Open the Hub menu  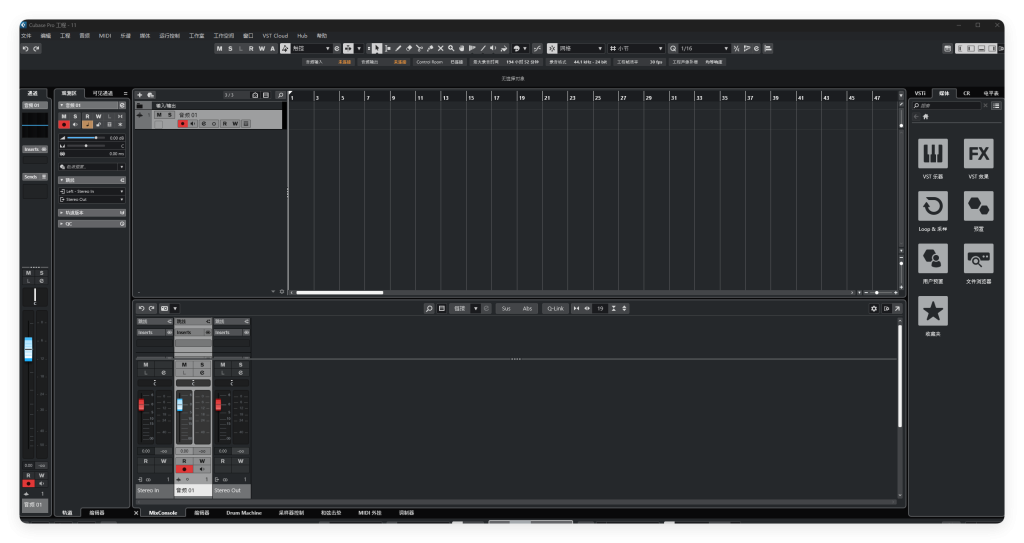click(302, 36)
